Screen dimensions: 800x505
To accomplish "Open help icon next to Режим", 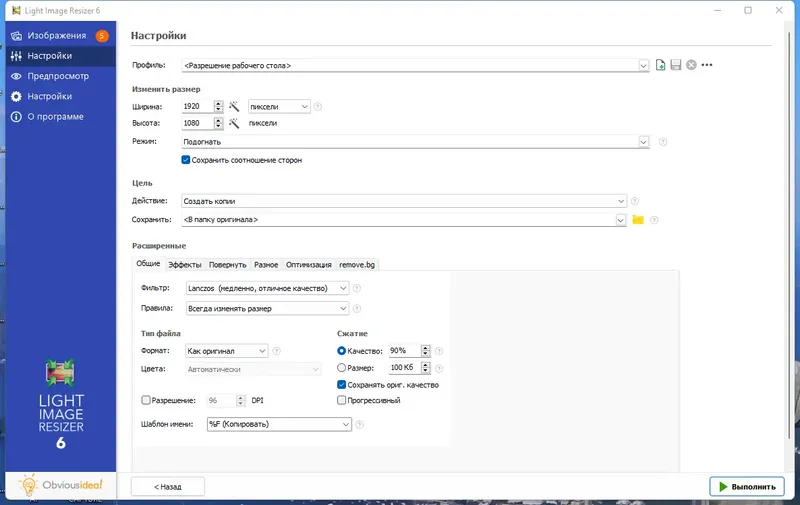I will [663, 142].
